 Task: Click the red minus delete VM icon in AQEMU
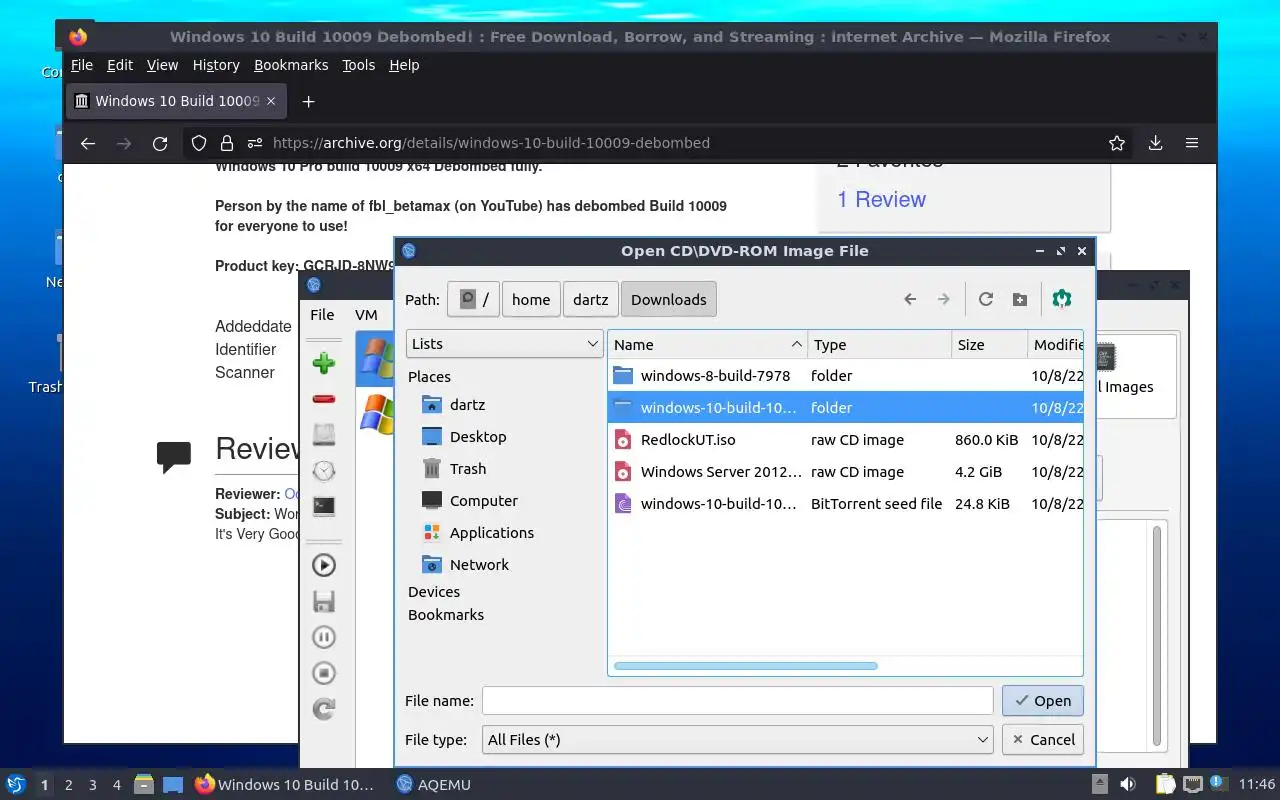point(323,399)
